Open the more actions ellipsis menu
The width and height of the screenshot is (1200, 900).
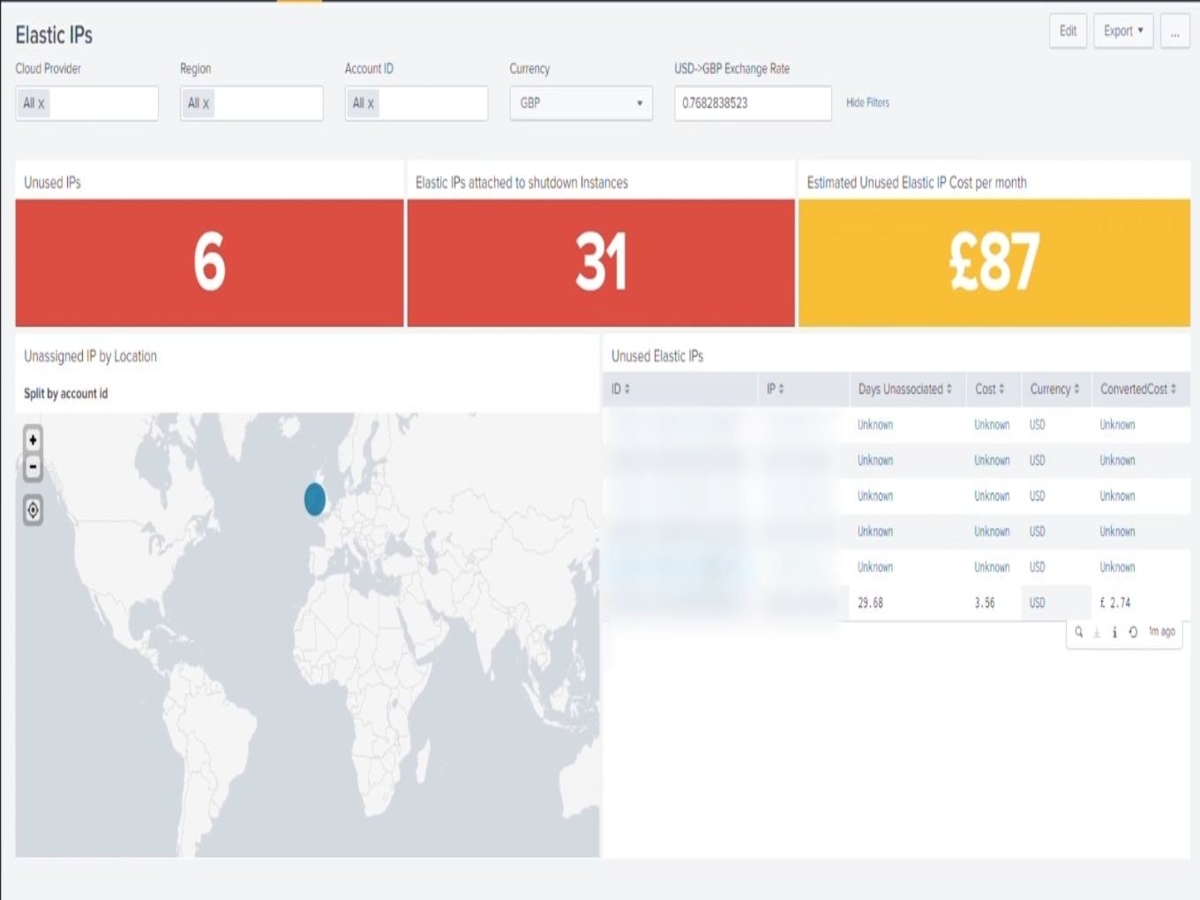1175,31
